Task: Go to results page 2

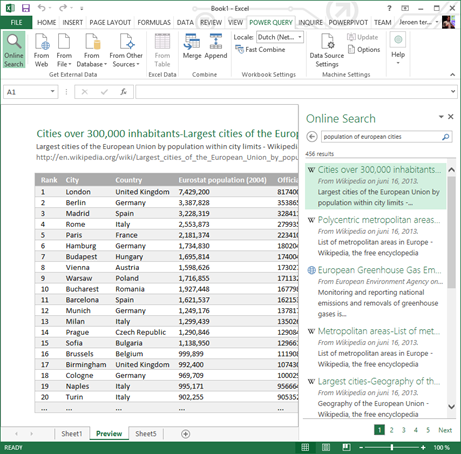Action: click(392, 430)
